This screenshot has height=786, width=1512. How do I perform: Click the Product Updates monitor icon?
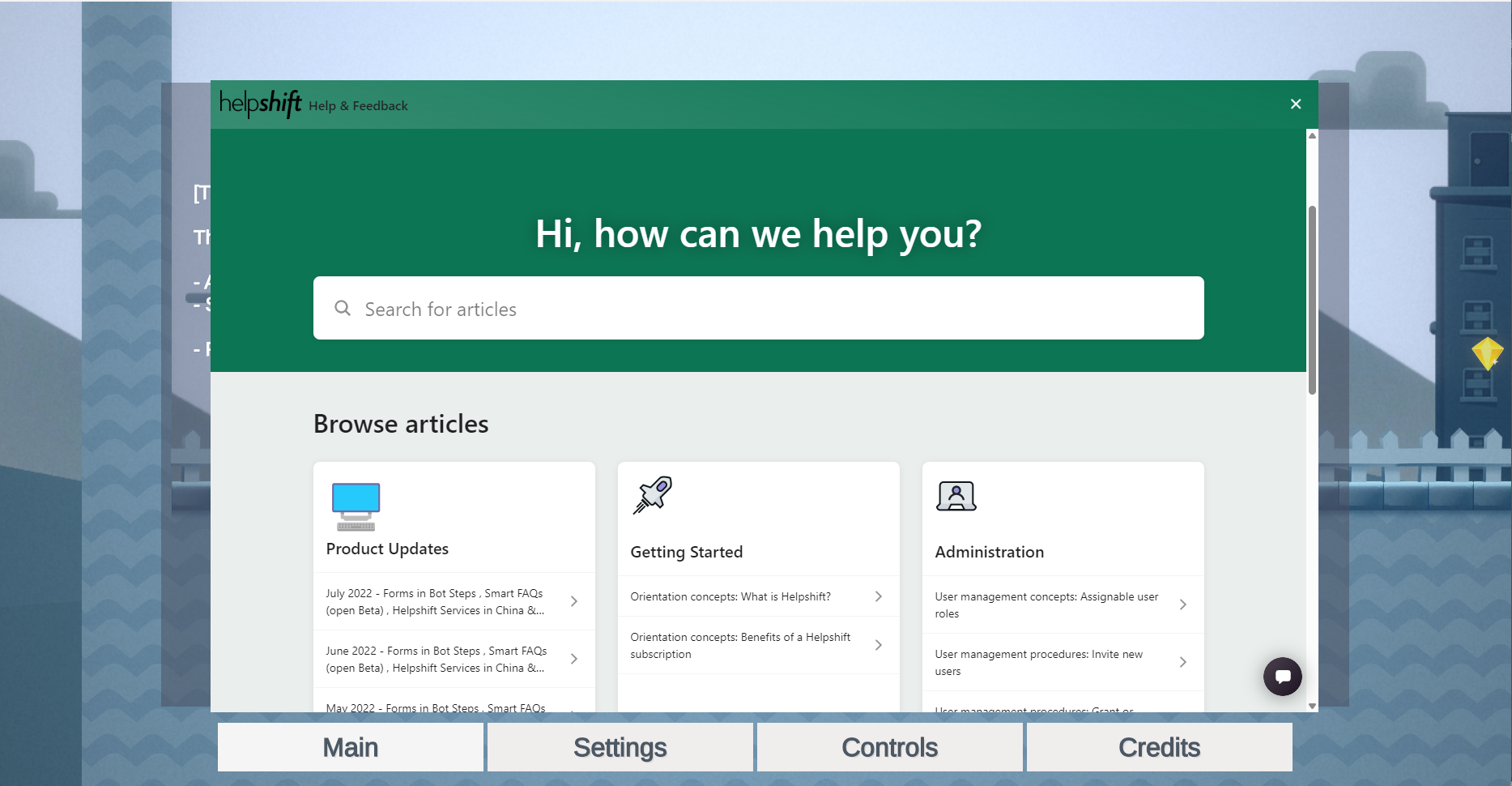point(356,506)
